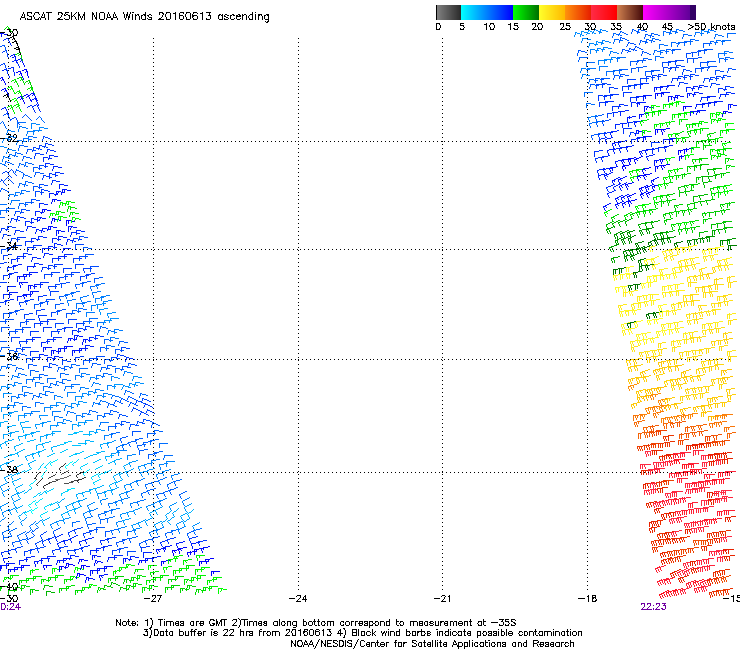
Task: Select the '-24' longitude axis label
Action: tap(298, 599)
